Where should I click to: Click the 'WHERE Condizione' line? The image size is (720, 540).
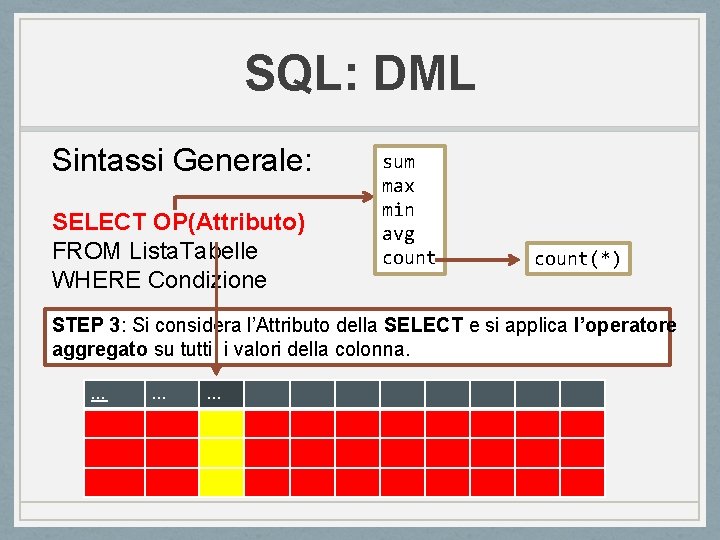pyautogui.click(x=159, y=280)
